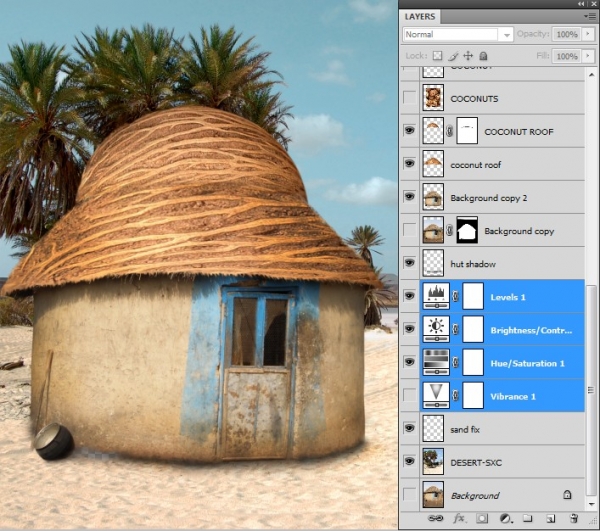Image resolution: width=600 pixels, height=531 pixels.
Task: Hide the Background copy 2 layer
Action: pos(409,197)
